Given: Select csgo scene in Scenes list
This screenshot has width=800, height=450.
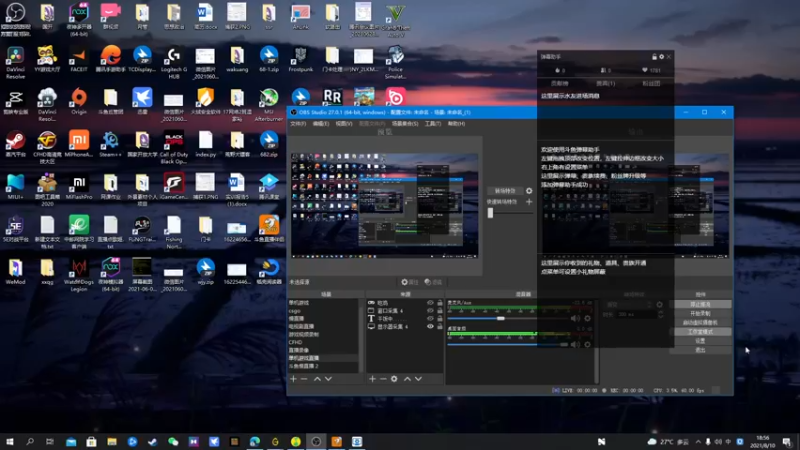Looking at the screenshot, I should click(294, 311).
